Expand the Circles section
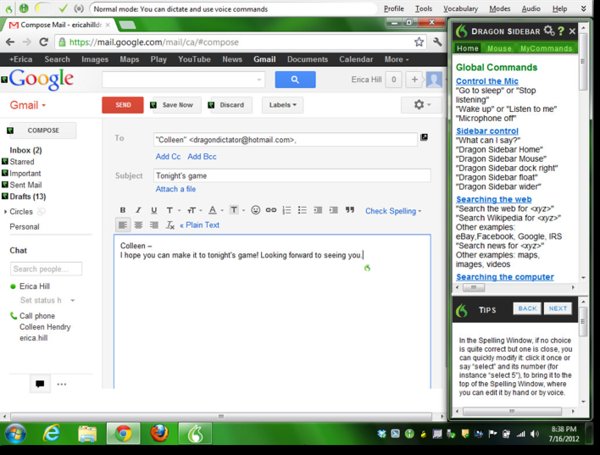Screen dimensions: 600x455 click(5, 212)
